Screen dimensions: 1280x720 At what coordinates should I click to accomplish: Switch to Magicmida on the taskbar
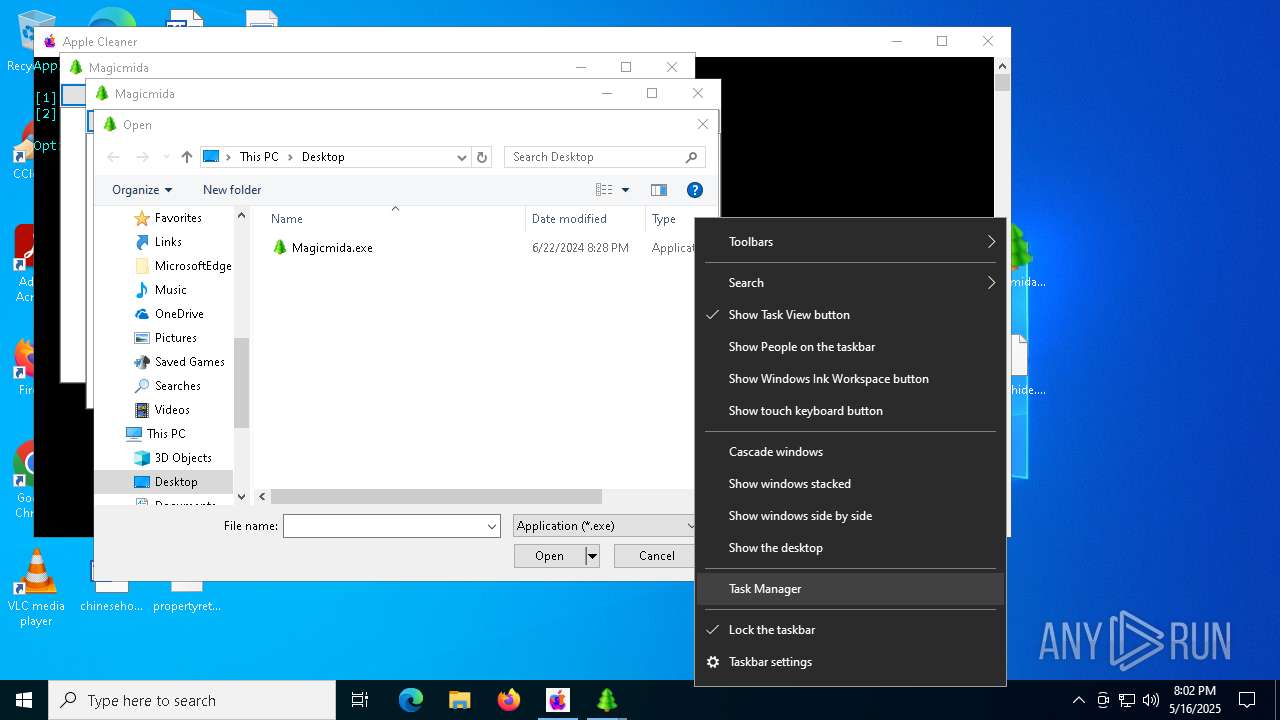[607, 700]
